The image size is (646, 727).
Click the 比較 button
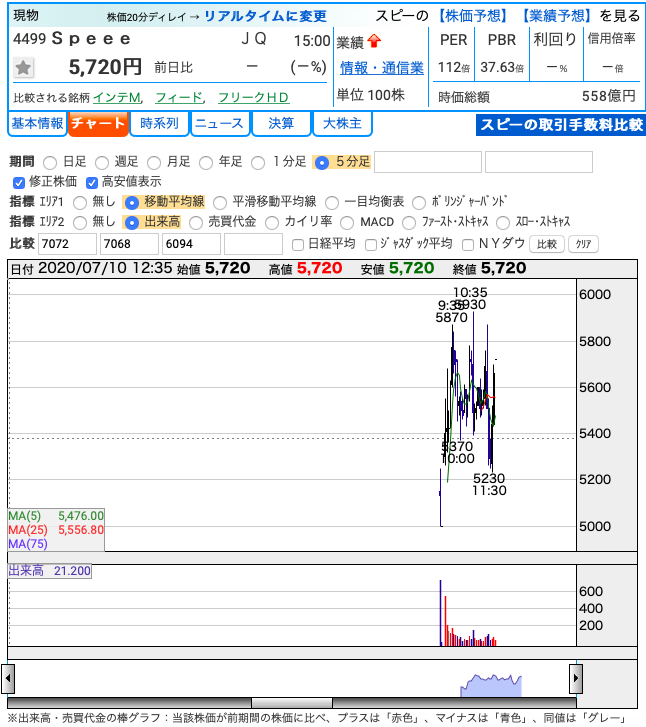click(547, 244)
